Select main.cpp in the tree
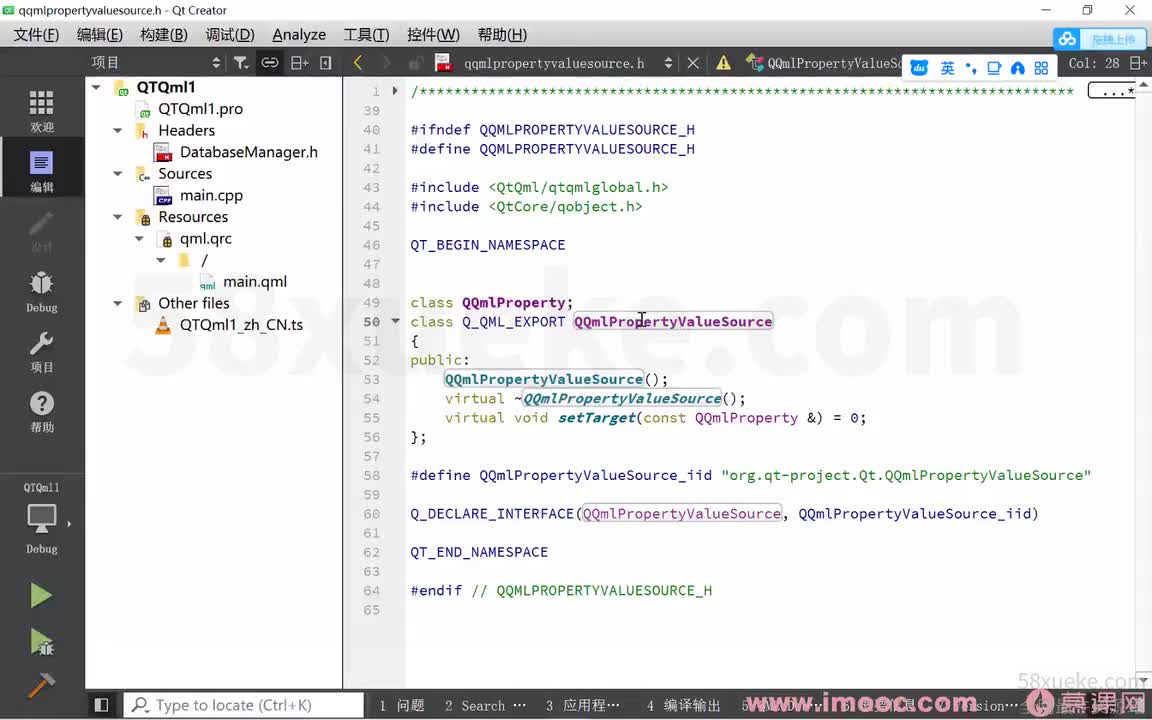1152x720 pixels. coord(211,195)
